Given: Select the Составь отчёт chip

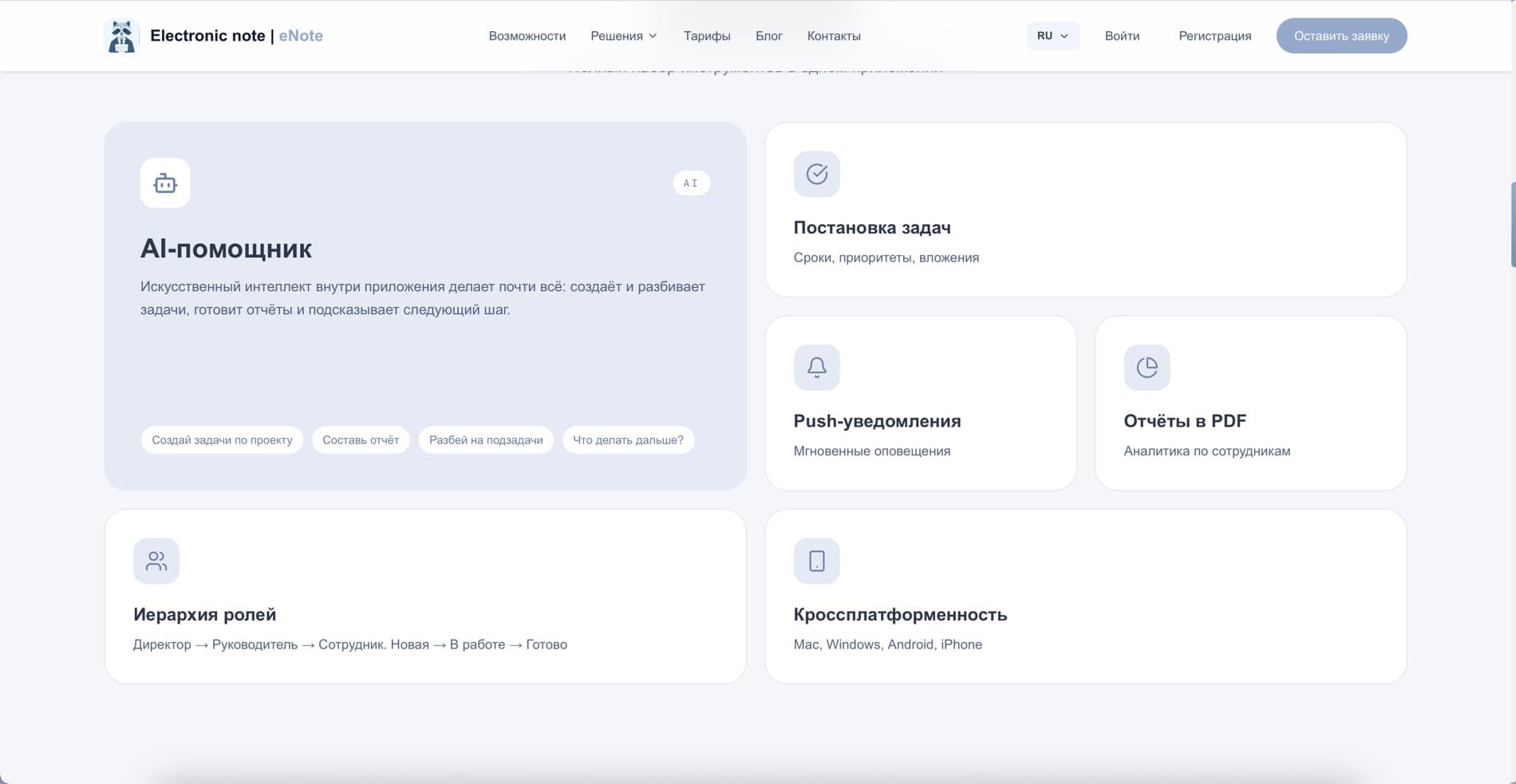Looking at the screenshot, I should [361, 440].
